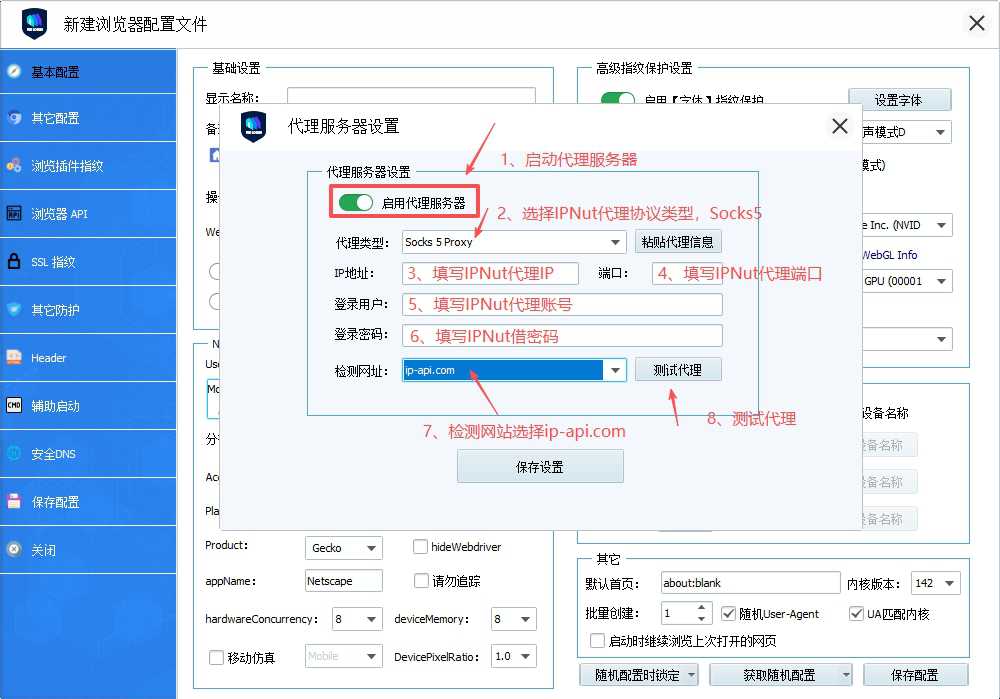The image size is (1000, 699).
Task: Open the 检测网址 ip-api.com dropdown
Action: click(x=616, y=370)
